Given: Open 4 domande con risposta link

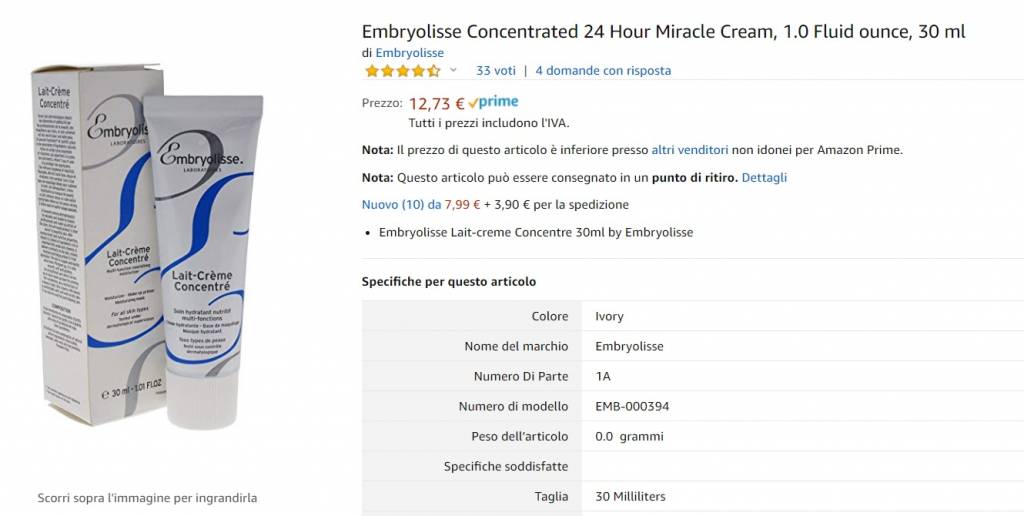Looking at the screenshot, I should tap(603, 71).
